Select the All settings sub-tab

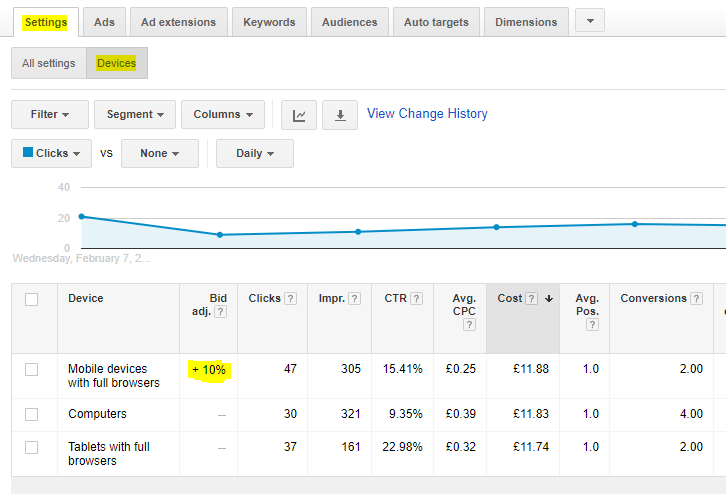(x=49, y=63)
